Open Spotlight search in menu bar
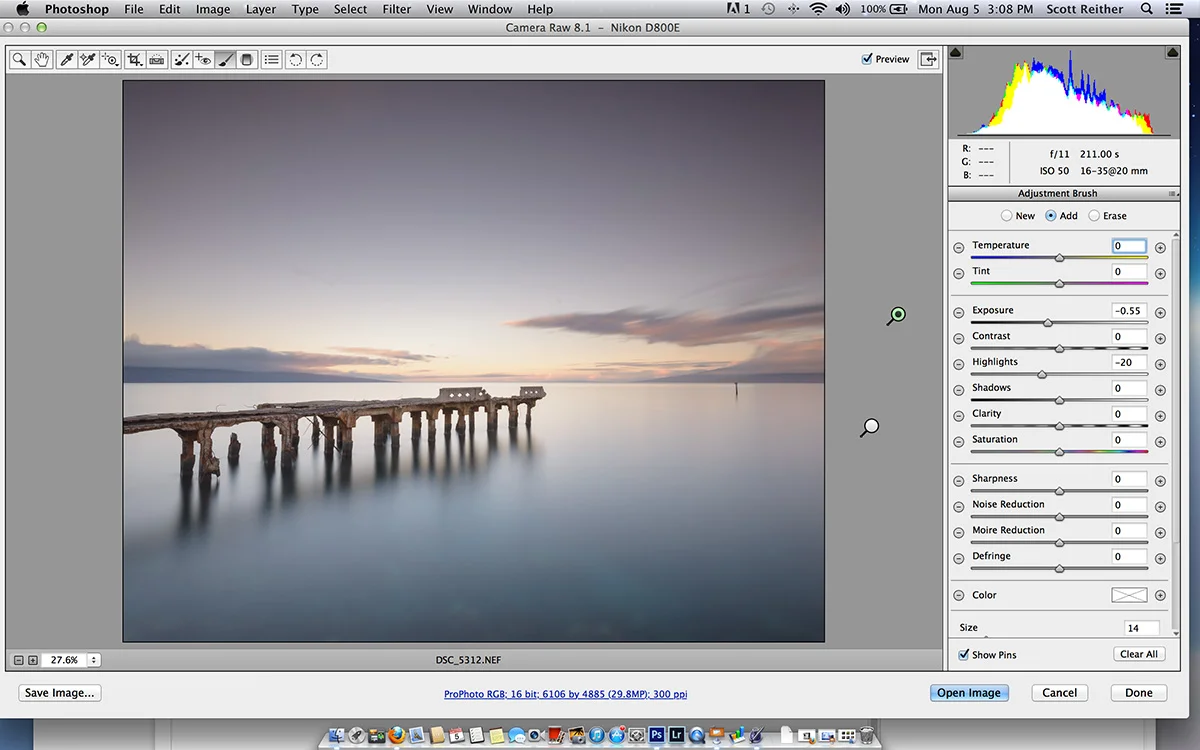This screenshot has width=1200, height=750. (x=1149, y=9)
